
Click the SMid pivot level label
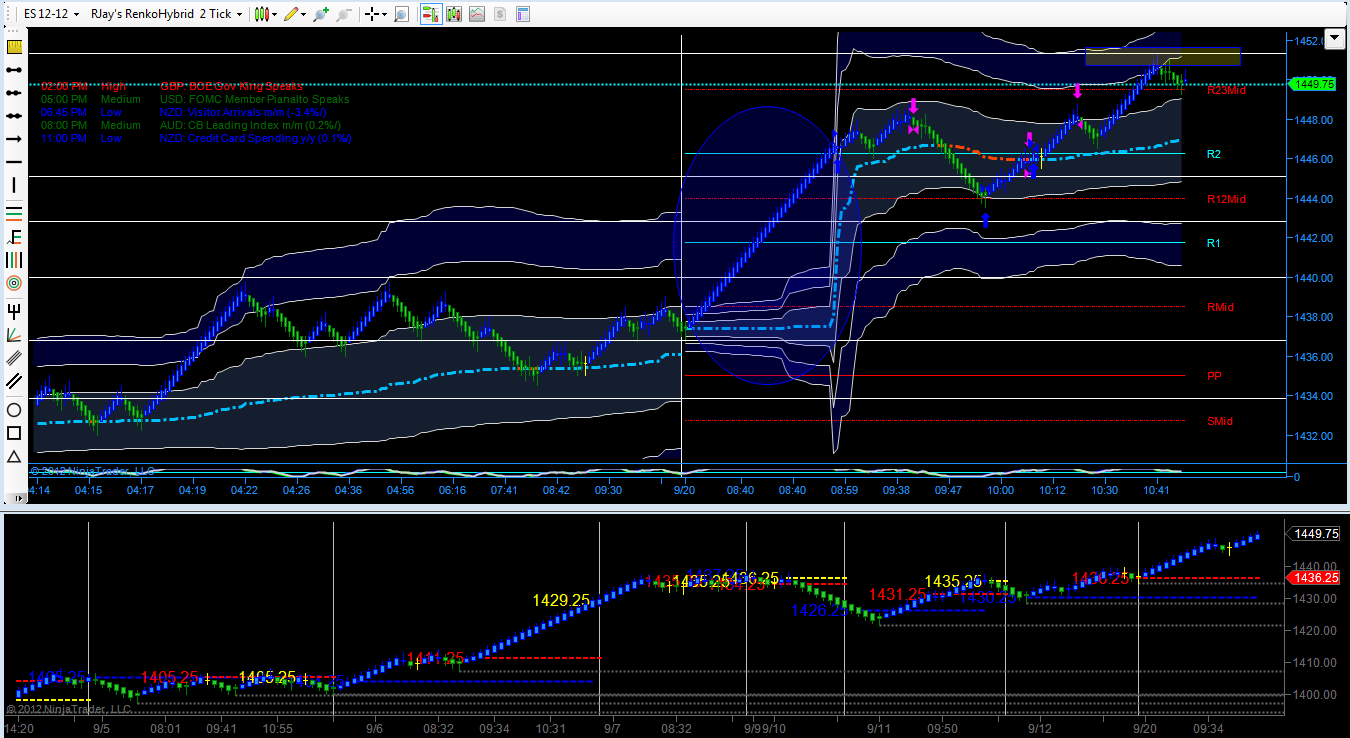tap(1220, 421)
